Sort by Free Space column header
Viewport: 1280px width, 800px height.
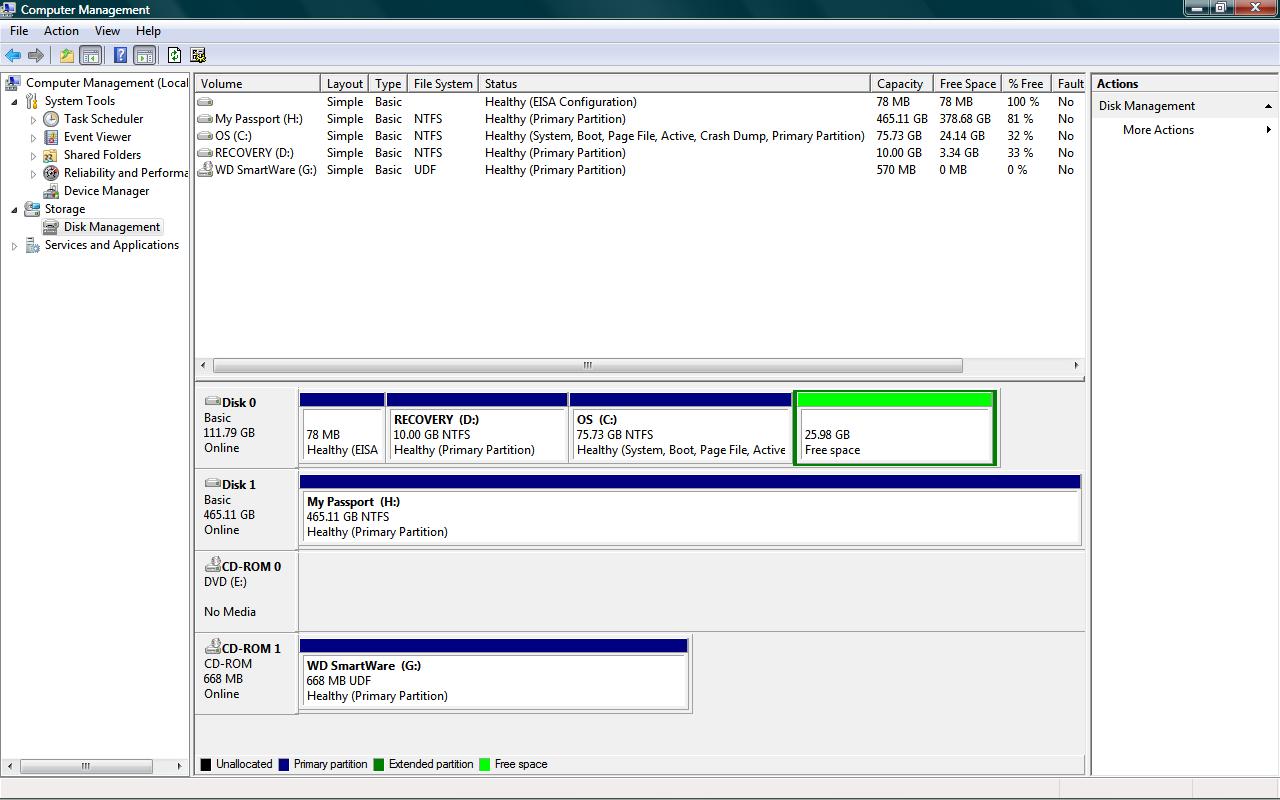pyautogui.click(x=967, y=84)
